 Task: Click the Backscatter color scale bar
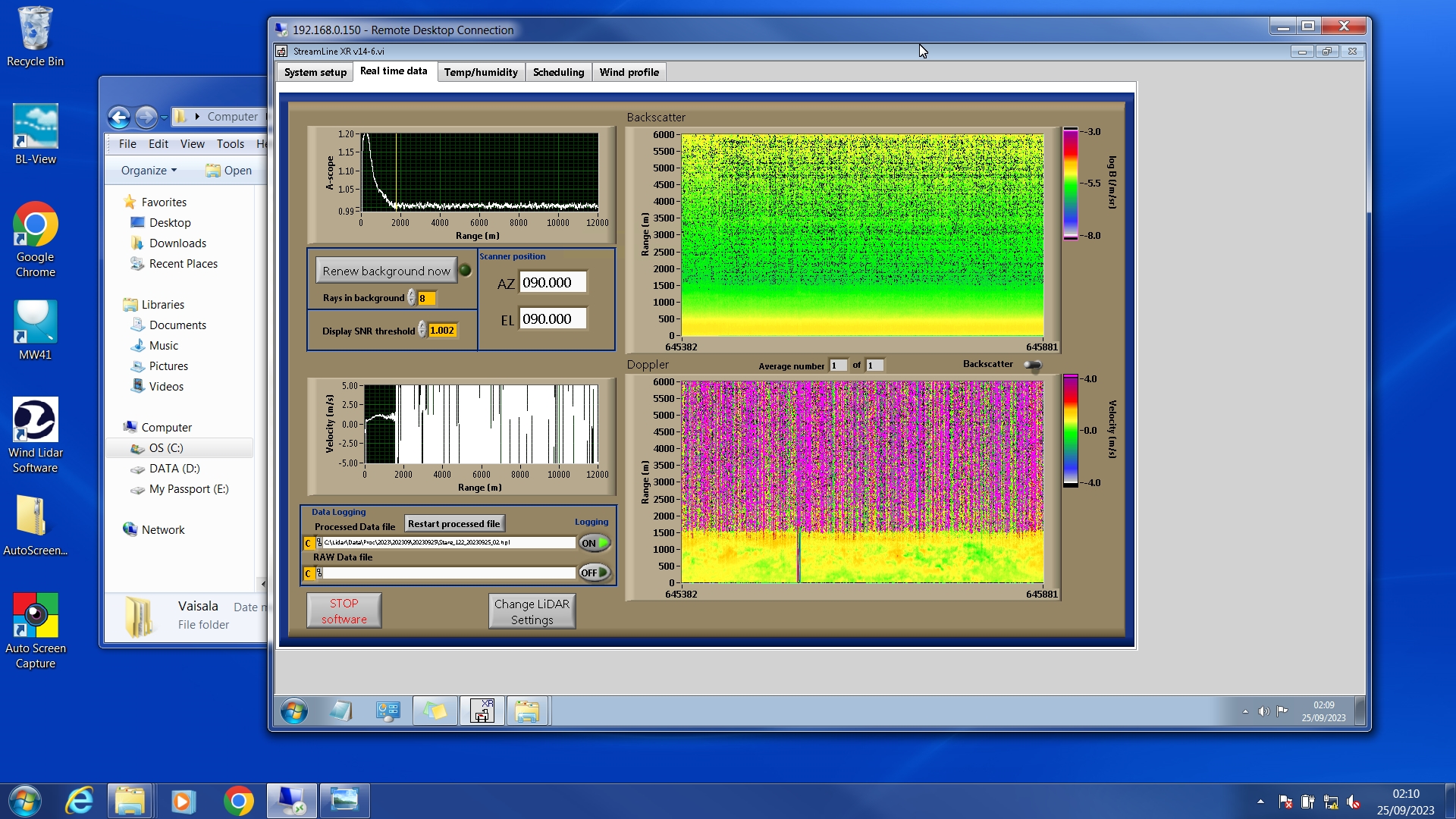click(1070, 184)
